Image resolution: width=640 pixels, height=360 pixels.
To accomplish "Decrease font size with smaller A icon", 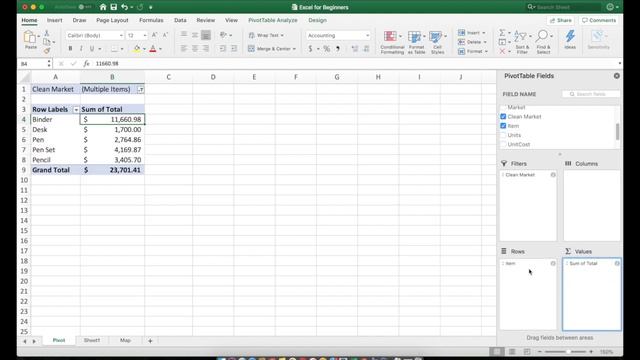I will click(165, 35).
